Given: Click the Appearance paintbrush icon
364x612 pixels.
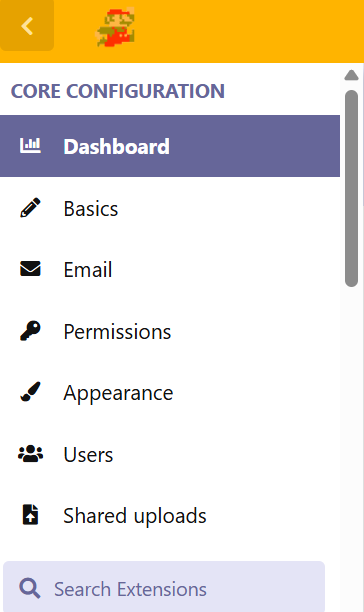Looking at the screenshot, I should click(x=30, y=392).
